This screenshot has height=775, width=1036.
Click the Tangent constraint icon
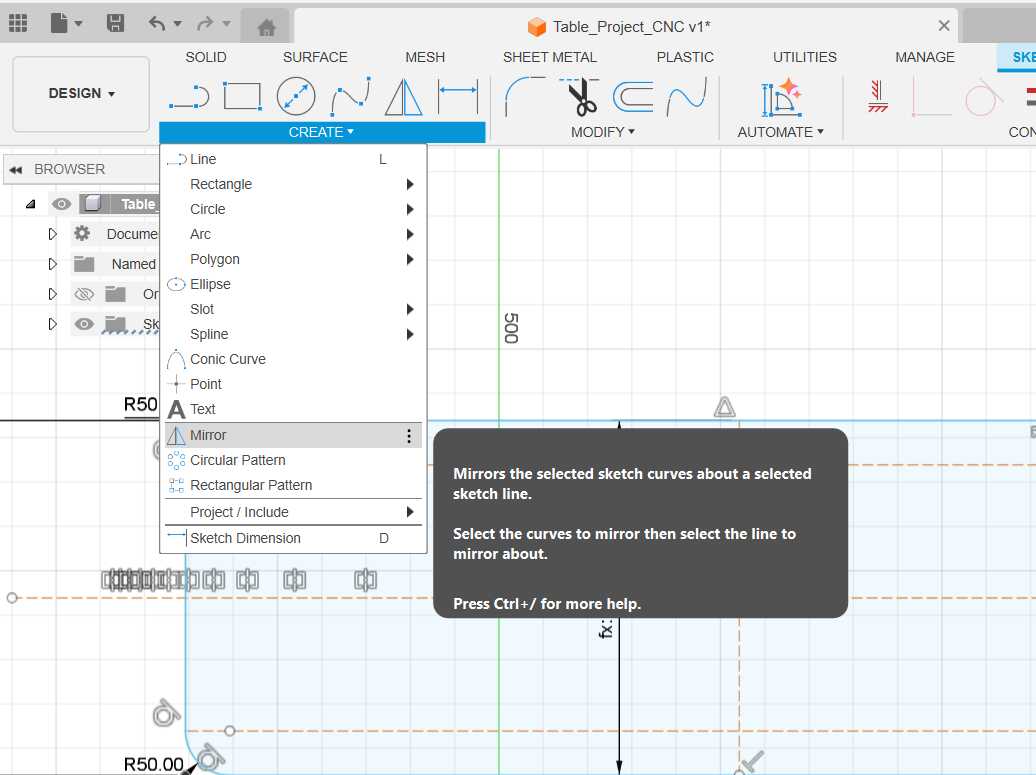(x=983, y=96)
